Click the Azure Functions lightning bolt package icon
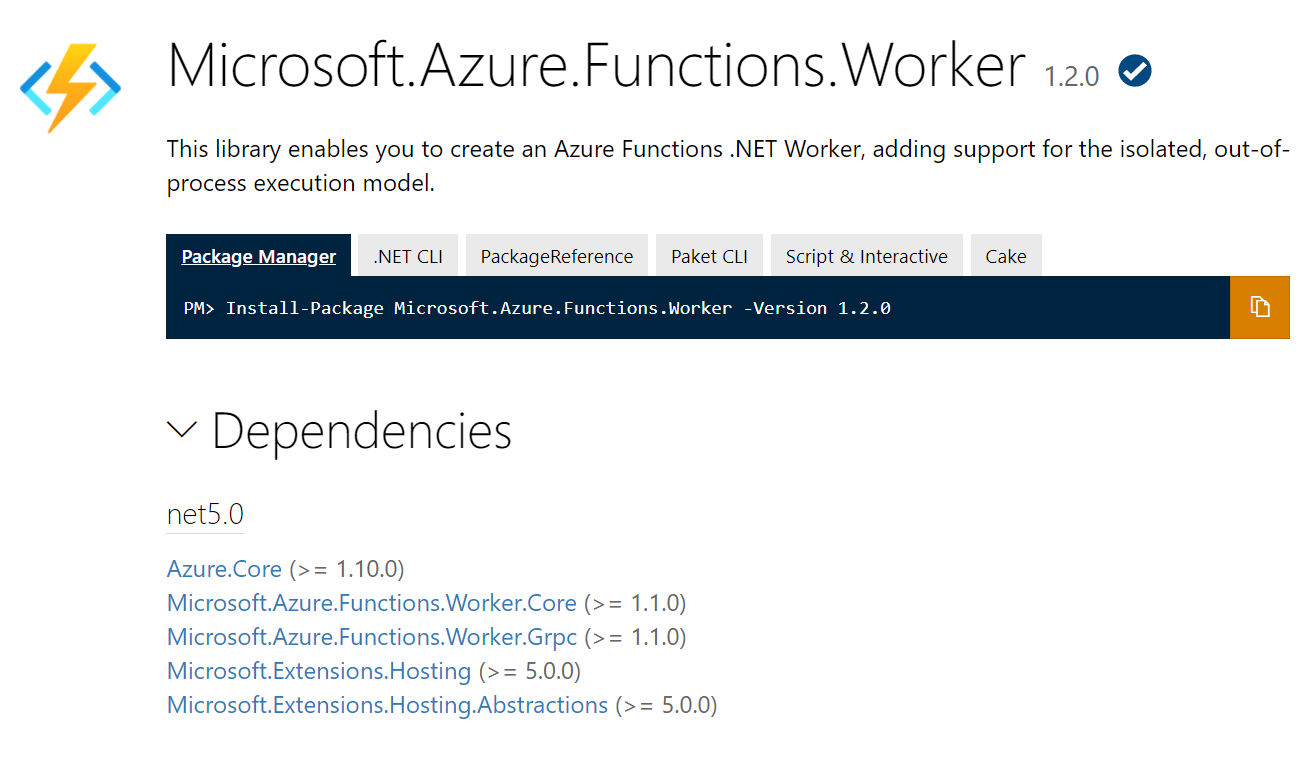The image size is (1299, 759). coord(71,87)
